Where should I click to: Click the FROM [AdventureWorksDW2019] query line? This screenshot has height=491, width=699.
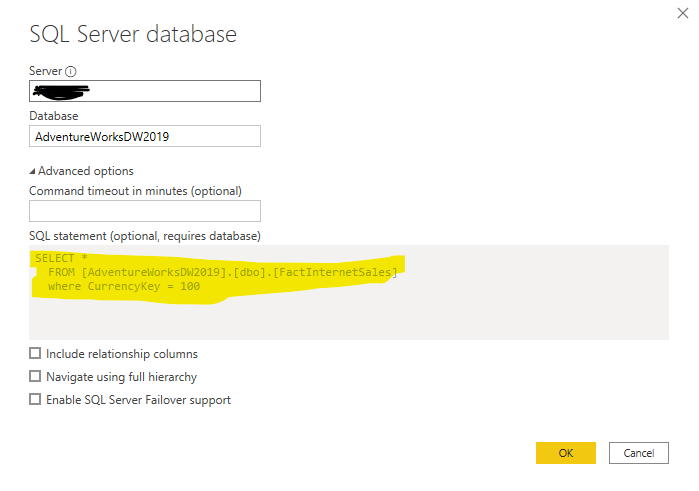[x=222, y=272]
